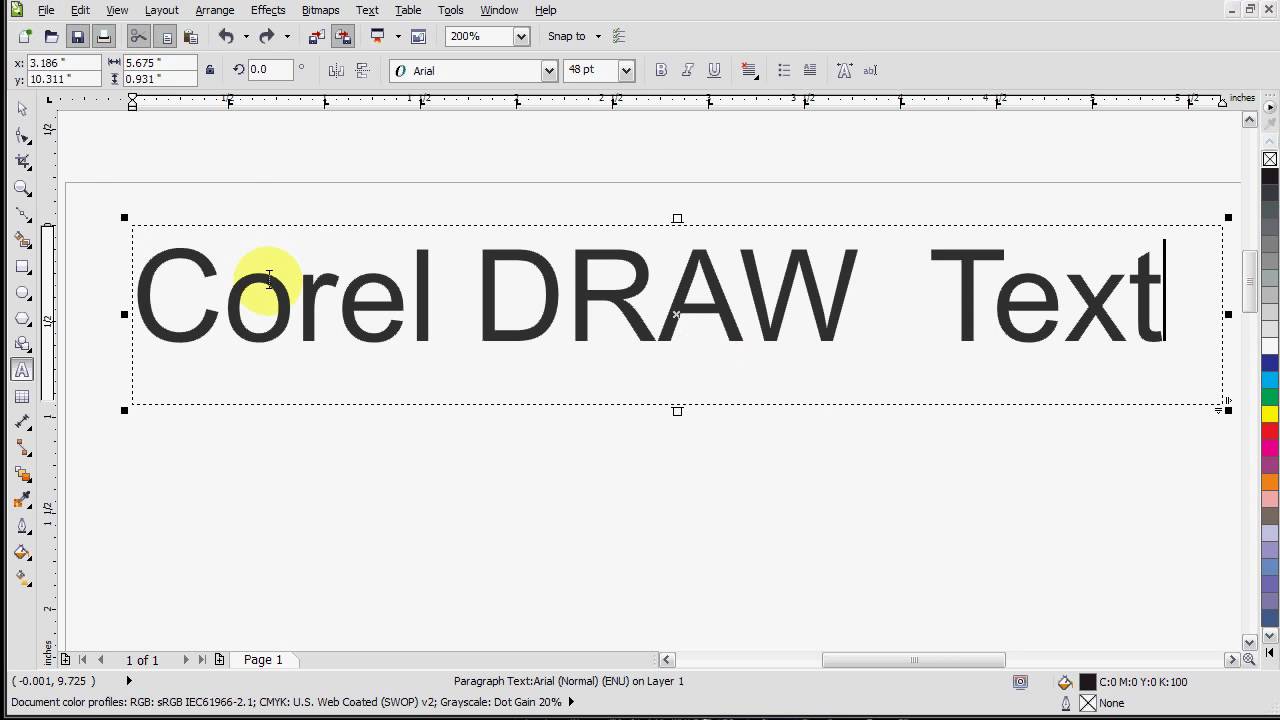Open the Arial font list dropdown
The width and height of the screenshot is (1280, 720).
click(549, 71)
